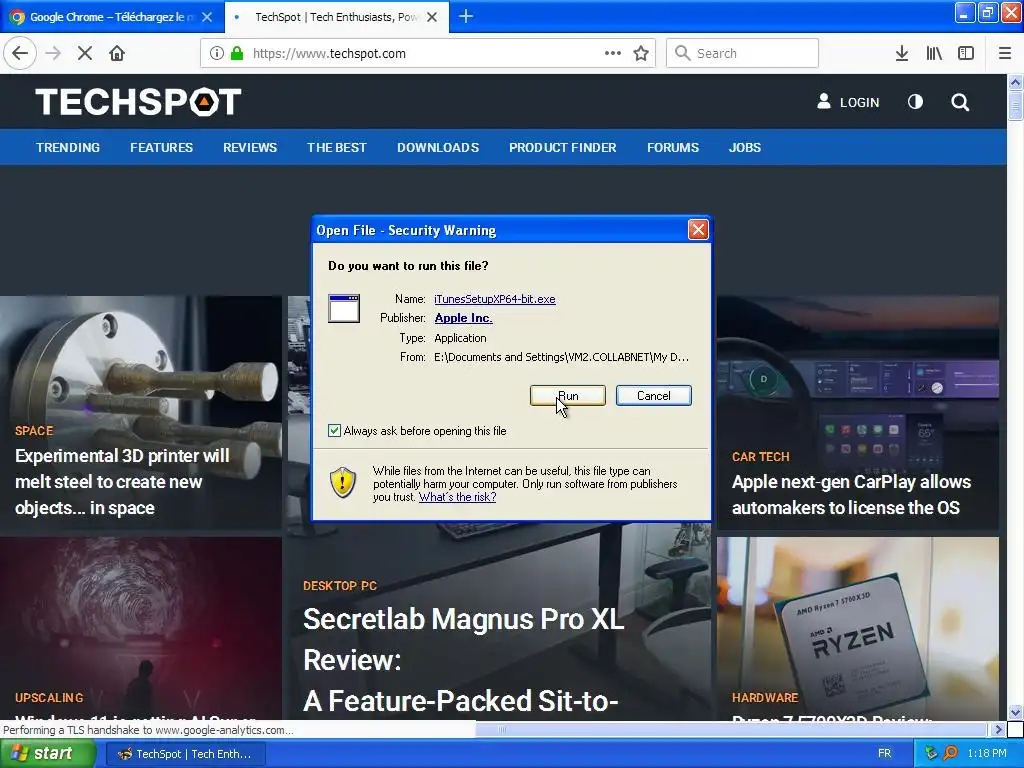Click the iTunesSetupXP64-bit.exe file link
Viewport: 1024px width, 768px height.
(x=495, y=299)
